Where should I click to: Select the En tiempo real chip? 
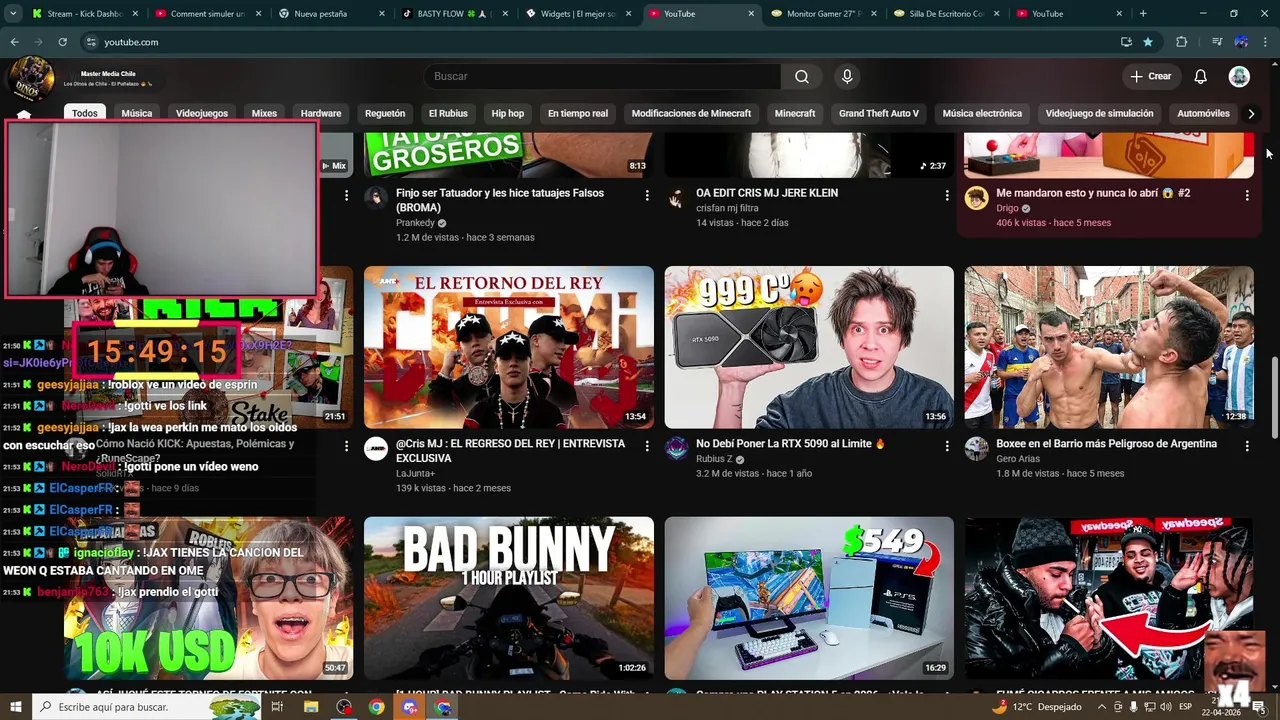[578, 114]
